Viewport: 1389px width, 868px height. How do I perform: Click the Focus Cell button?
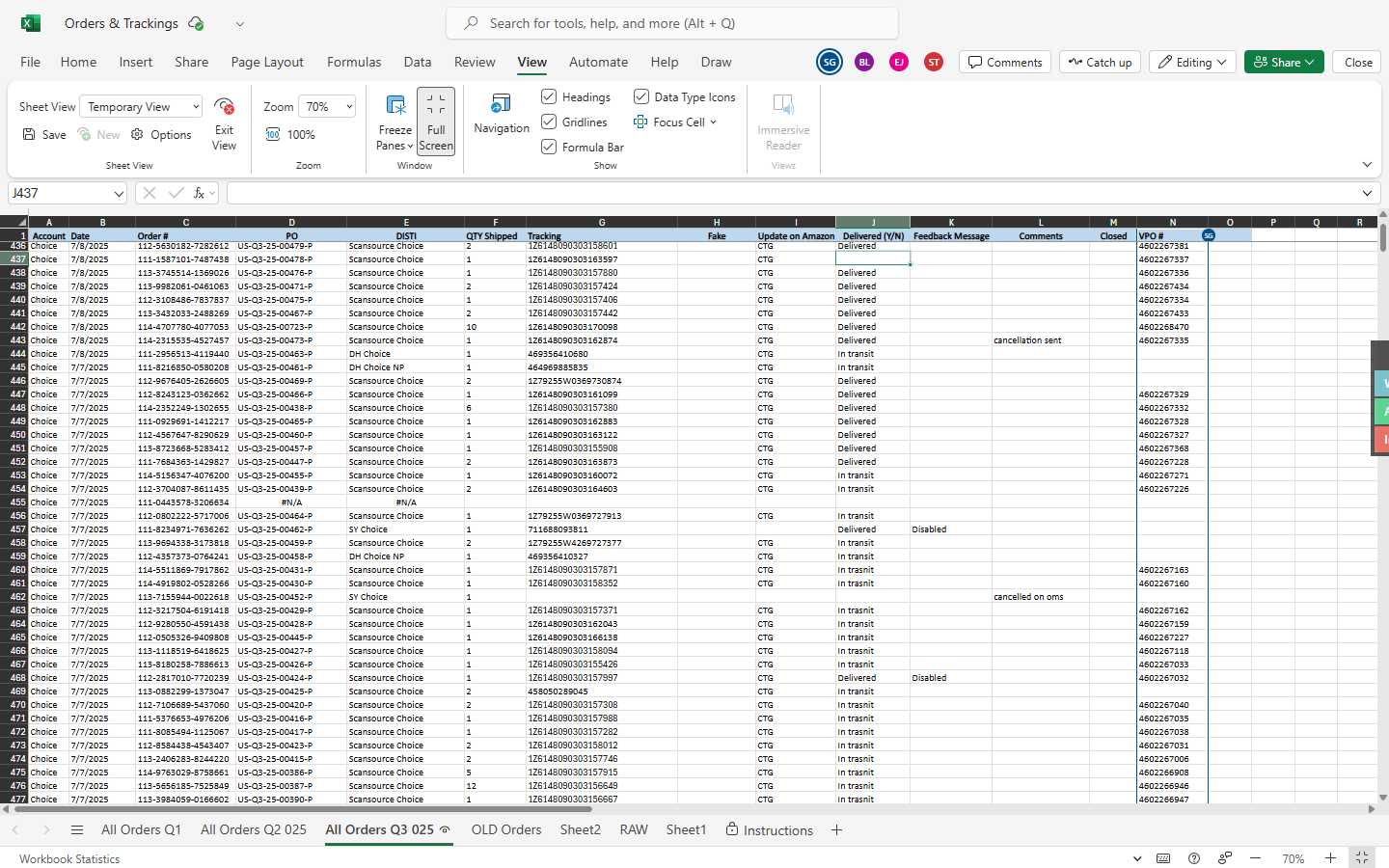(669, 122)
